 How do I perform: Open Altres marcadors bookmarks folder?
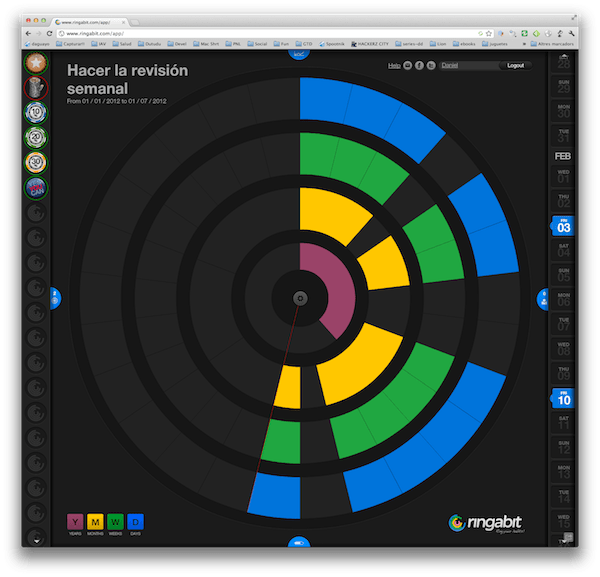[552, 44]
